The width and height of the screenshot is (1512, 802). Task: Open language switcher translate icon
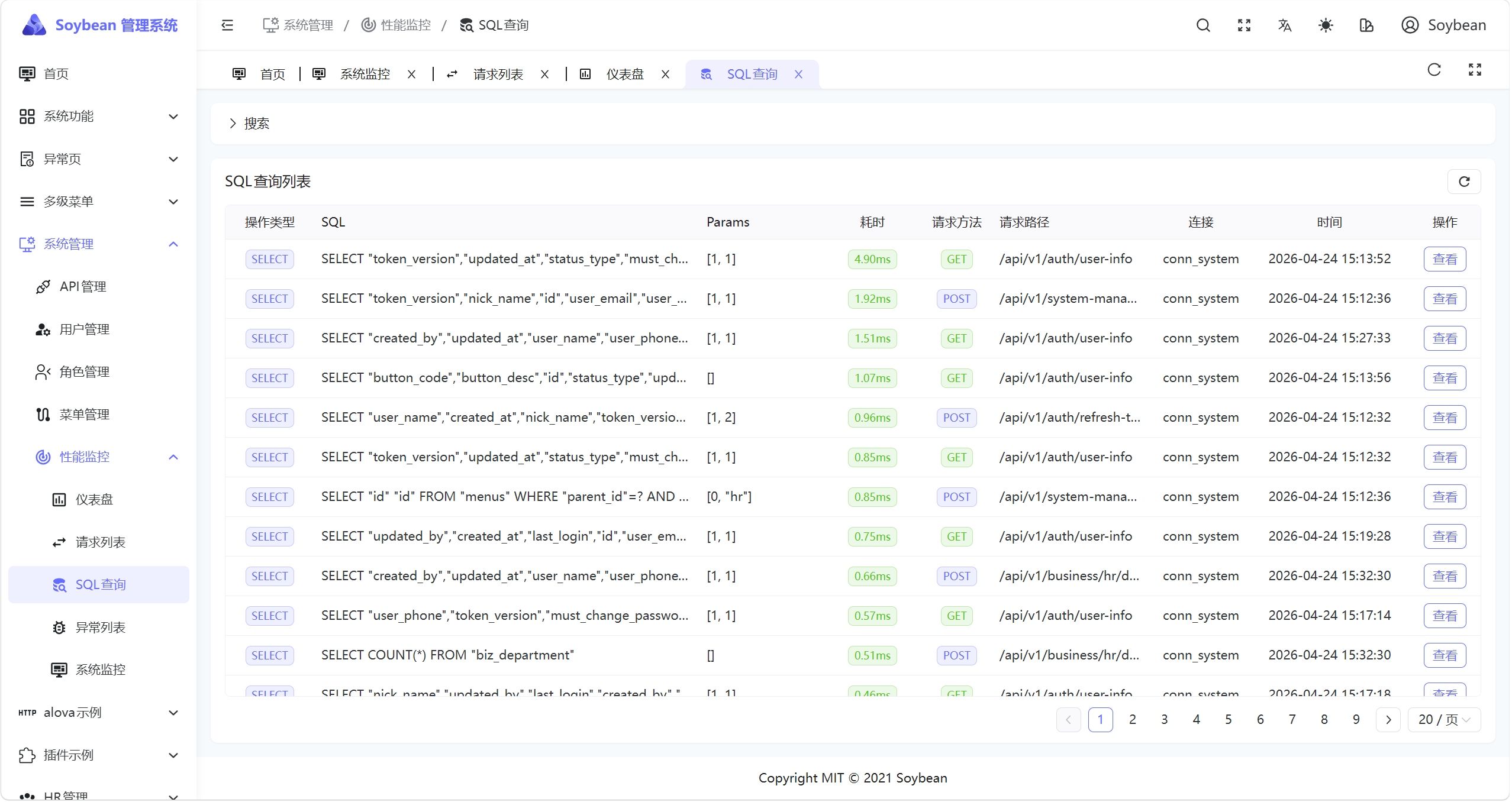click(1285, 25)
